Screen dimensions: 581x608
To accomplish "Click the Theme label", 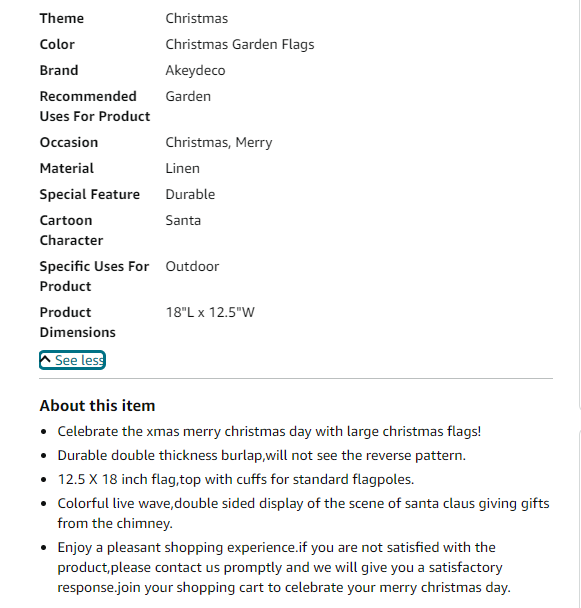I will [x=62, y=18].
